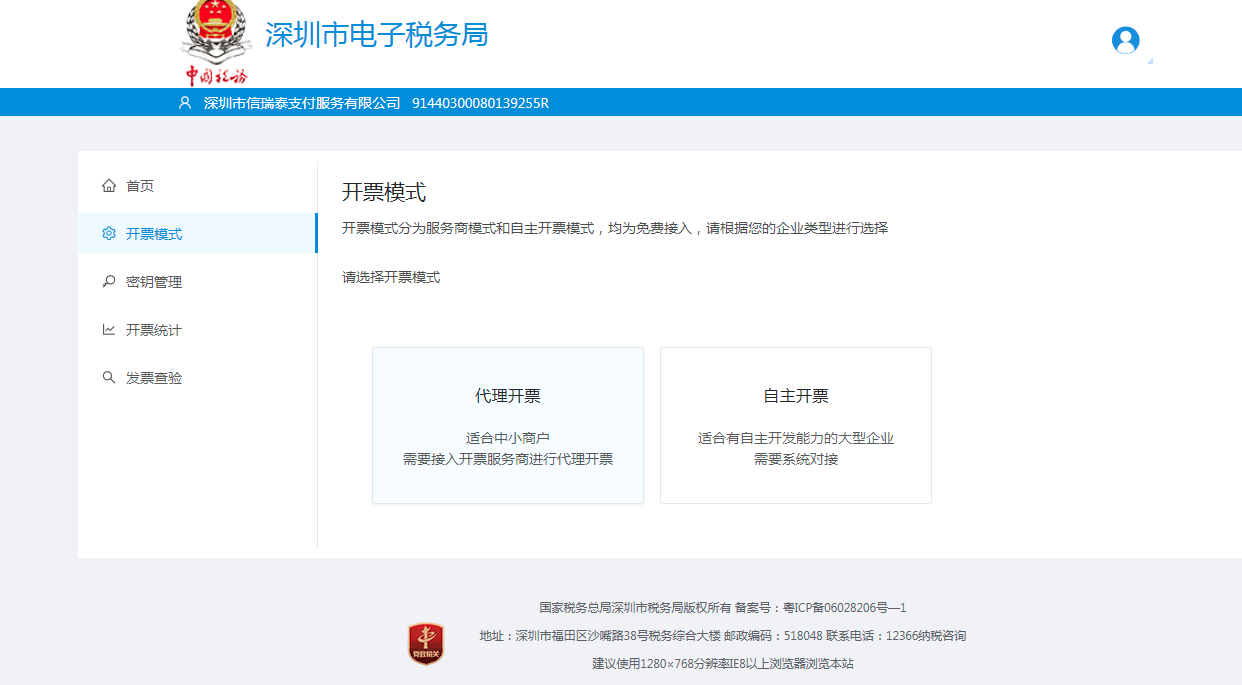Choose the 代理开票 mode card

508,425
